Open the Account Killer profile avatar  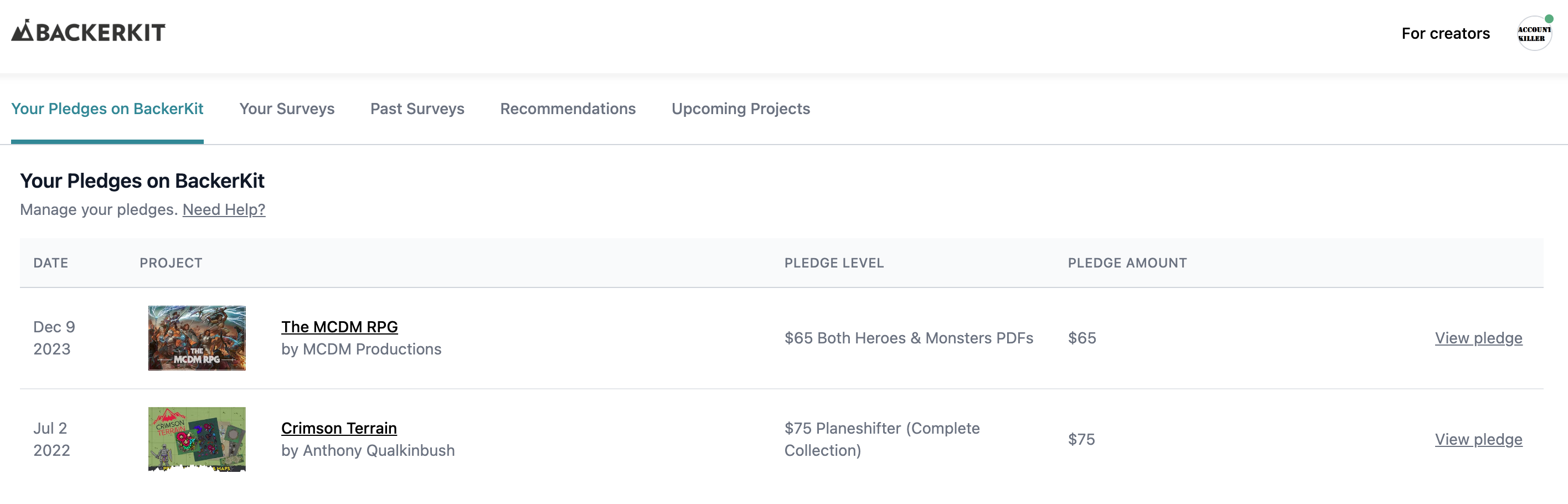click(1533, 34)
